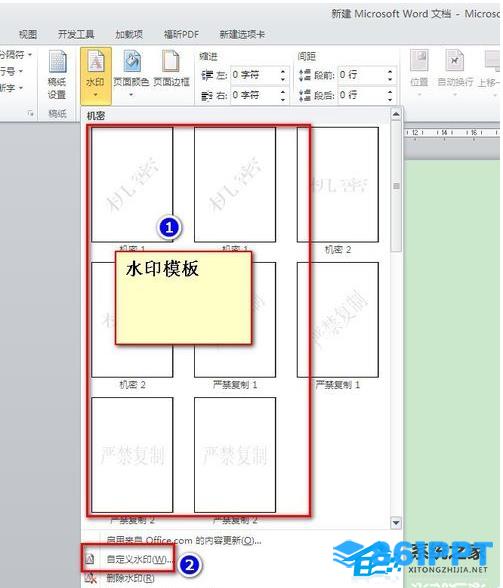This screenshot has width=503, height=588.
Task: Open 稿纸设置 manuscript paper settings
Action: tap(57, 75)
